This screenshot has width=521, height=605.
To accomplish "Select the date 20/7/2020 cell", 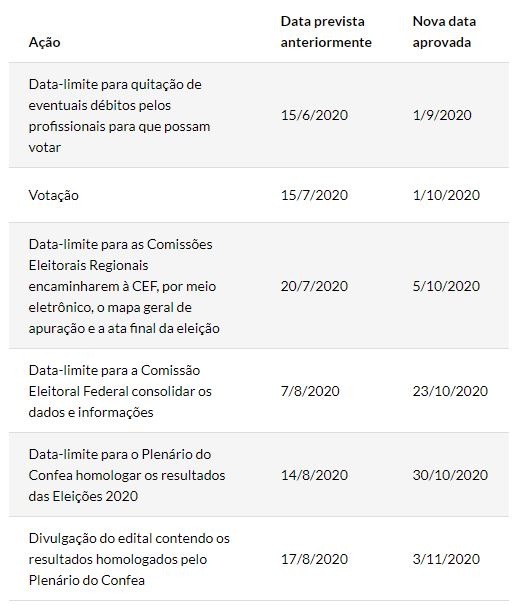I will pos(314,286).
